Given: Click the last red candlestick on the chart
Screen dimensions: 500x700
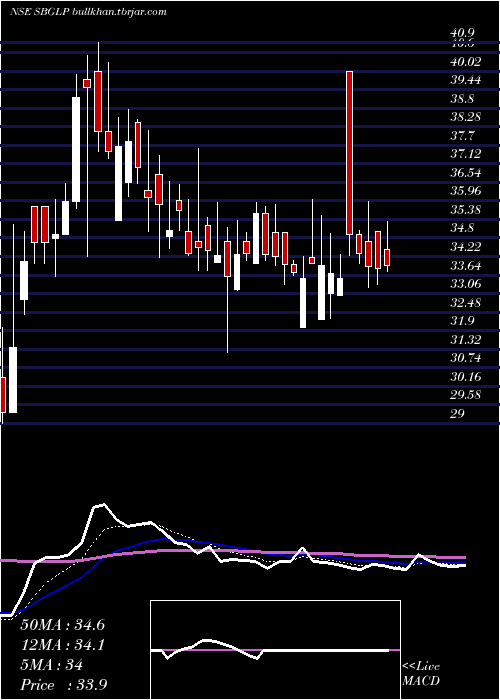Looking at the screenshot, I should (387, 258).
